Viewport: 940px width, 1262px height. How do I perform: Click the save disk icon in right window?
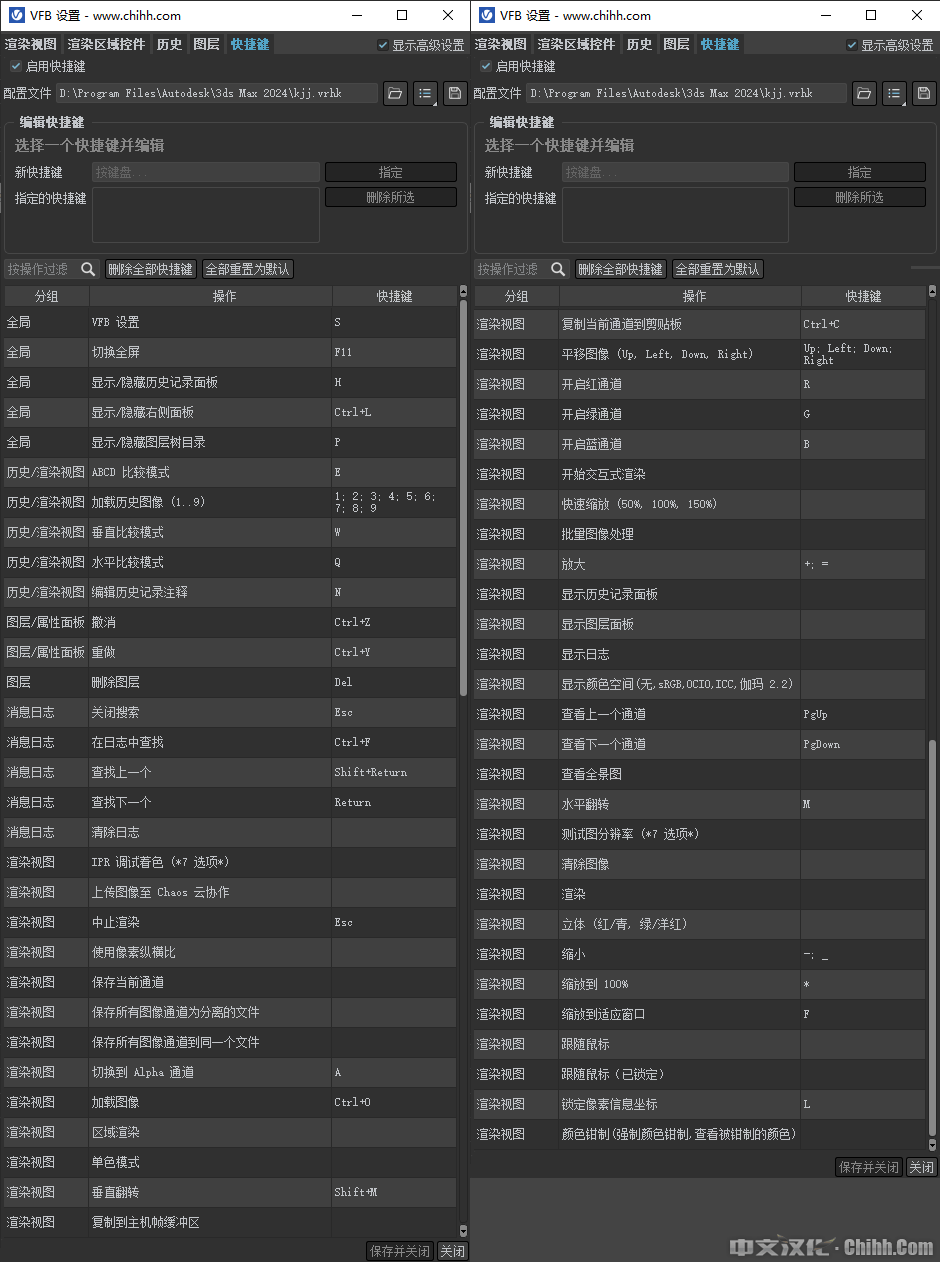(924, 93)
